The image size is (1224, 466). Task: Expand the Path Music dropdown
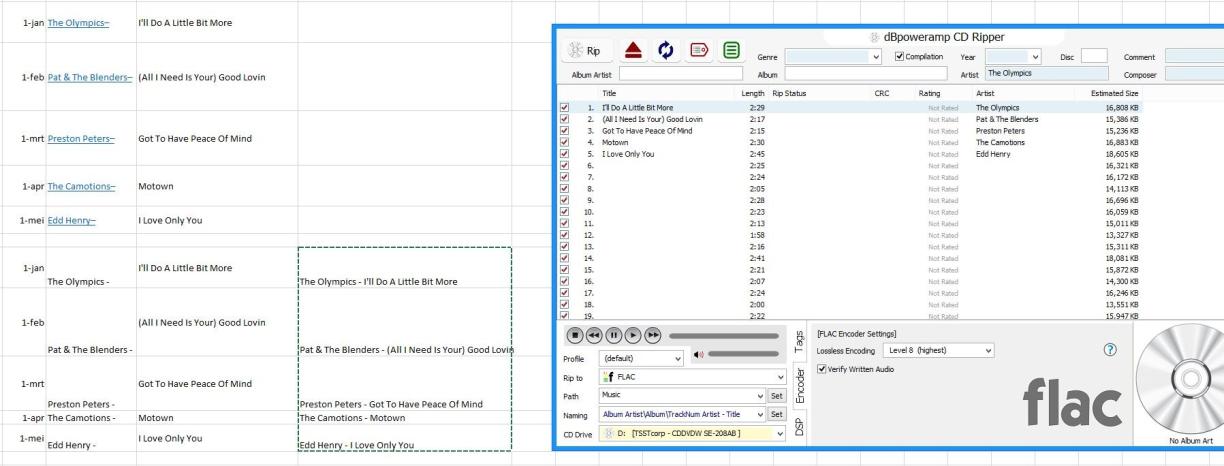click(759, 396)
